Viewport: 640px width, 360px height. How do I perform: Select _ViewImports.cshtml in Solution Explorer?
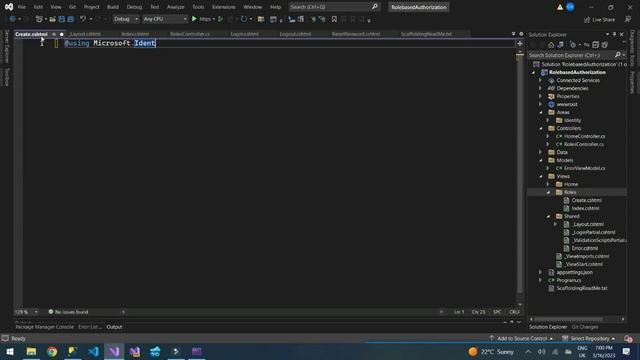click(x=587, y=256)
